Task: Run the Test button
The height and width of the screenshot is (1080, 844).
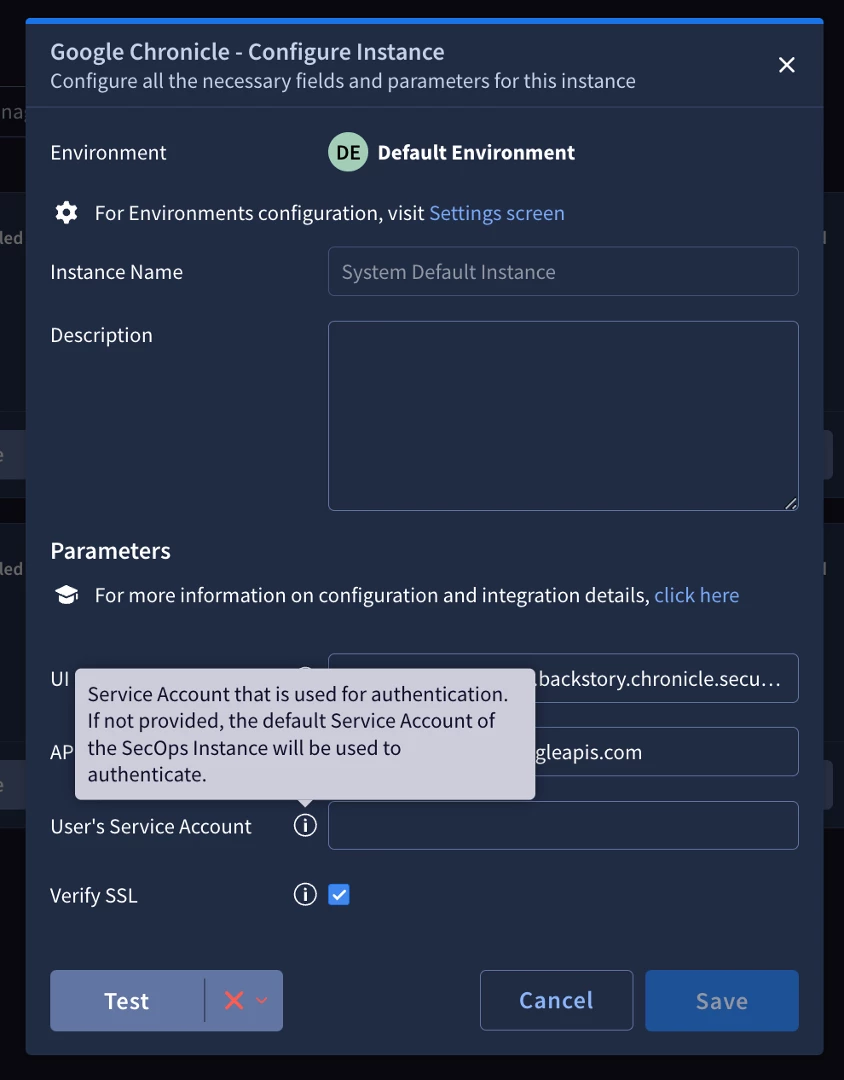Action: [127, 1001]
